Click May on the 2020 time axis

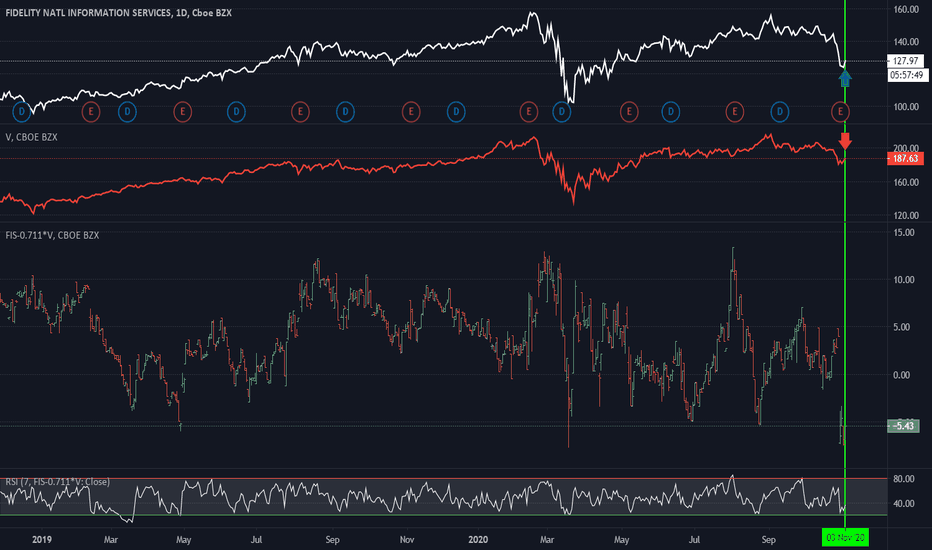coord(621,540)
